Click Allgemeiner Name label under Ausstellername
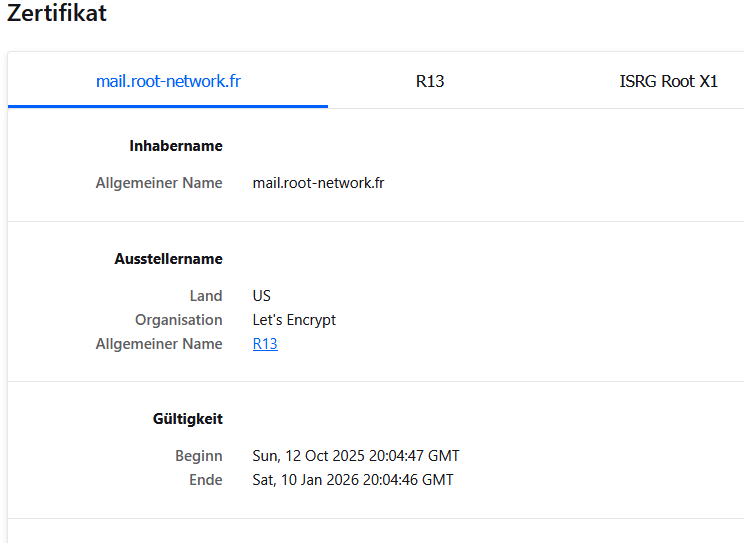The width and height of the screenshot is (744, 543). pos(159,344)
